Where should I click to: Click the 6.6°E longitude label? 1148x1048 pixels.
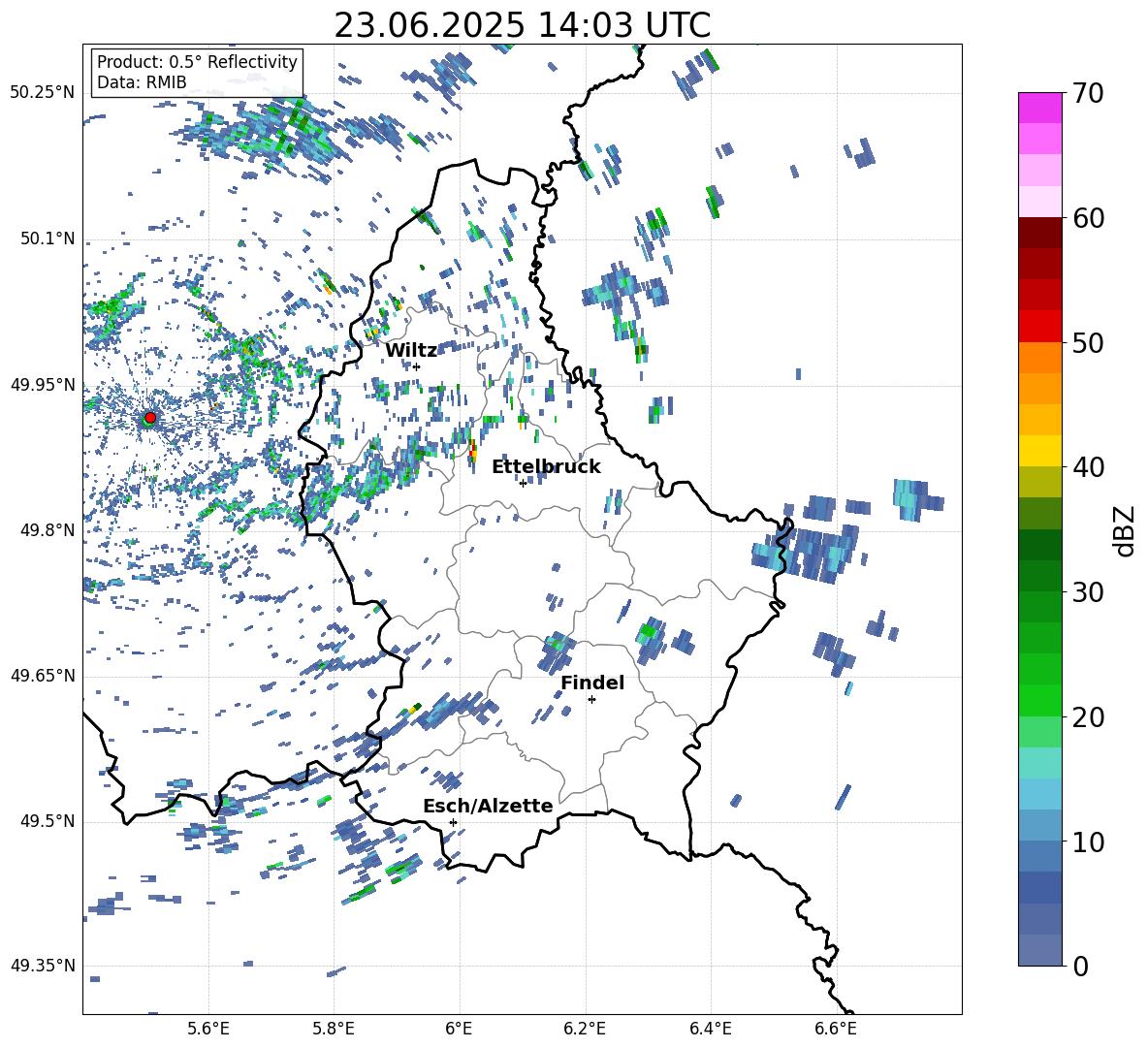(836, 1029)
